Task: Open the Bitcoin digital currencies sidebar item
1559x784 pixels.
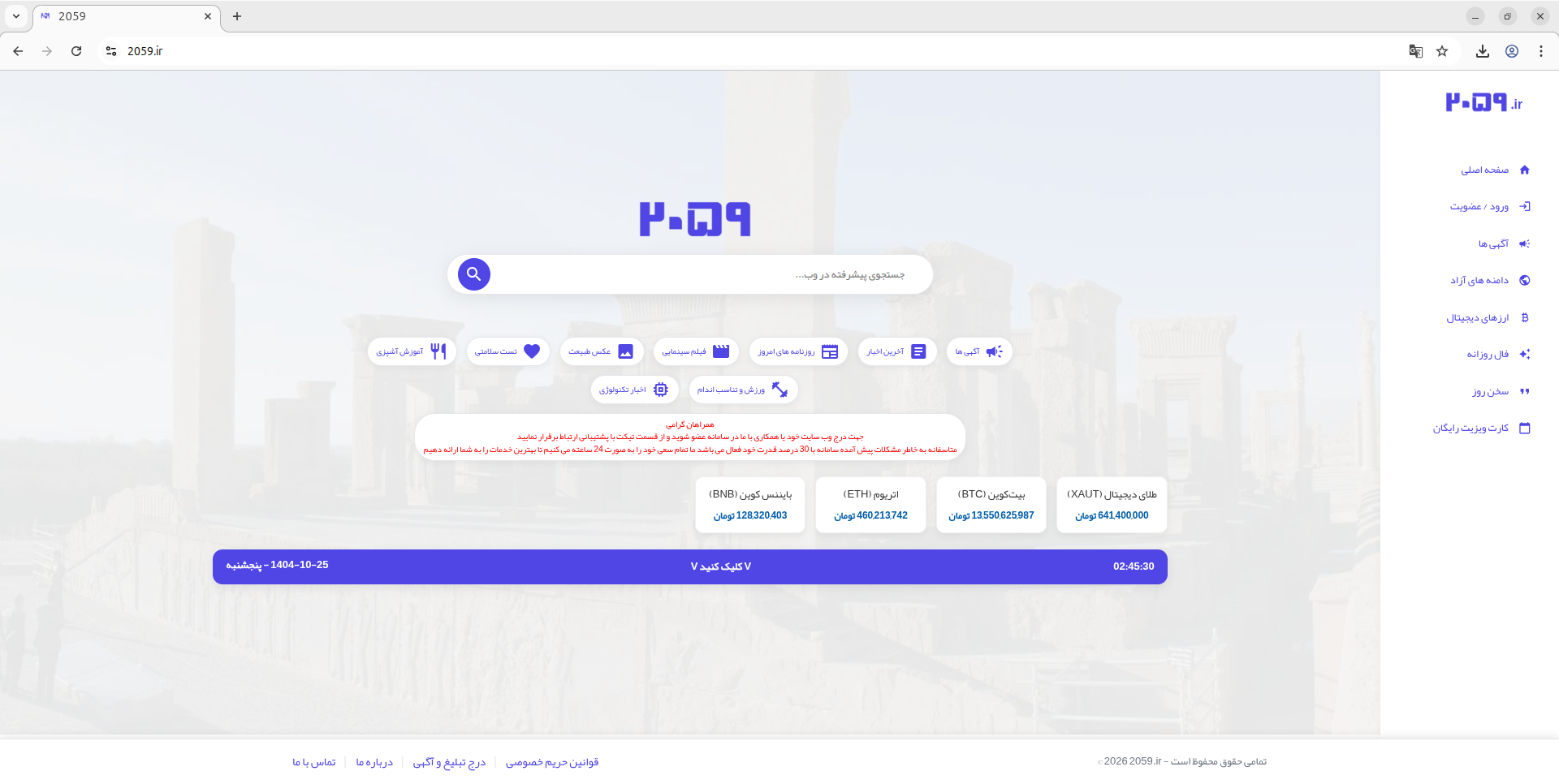Action: point(1524,317)
